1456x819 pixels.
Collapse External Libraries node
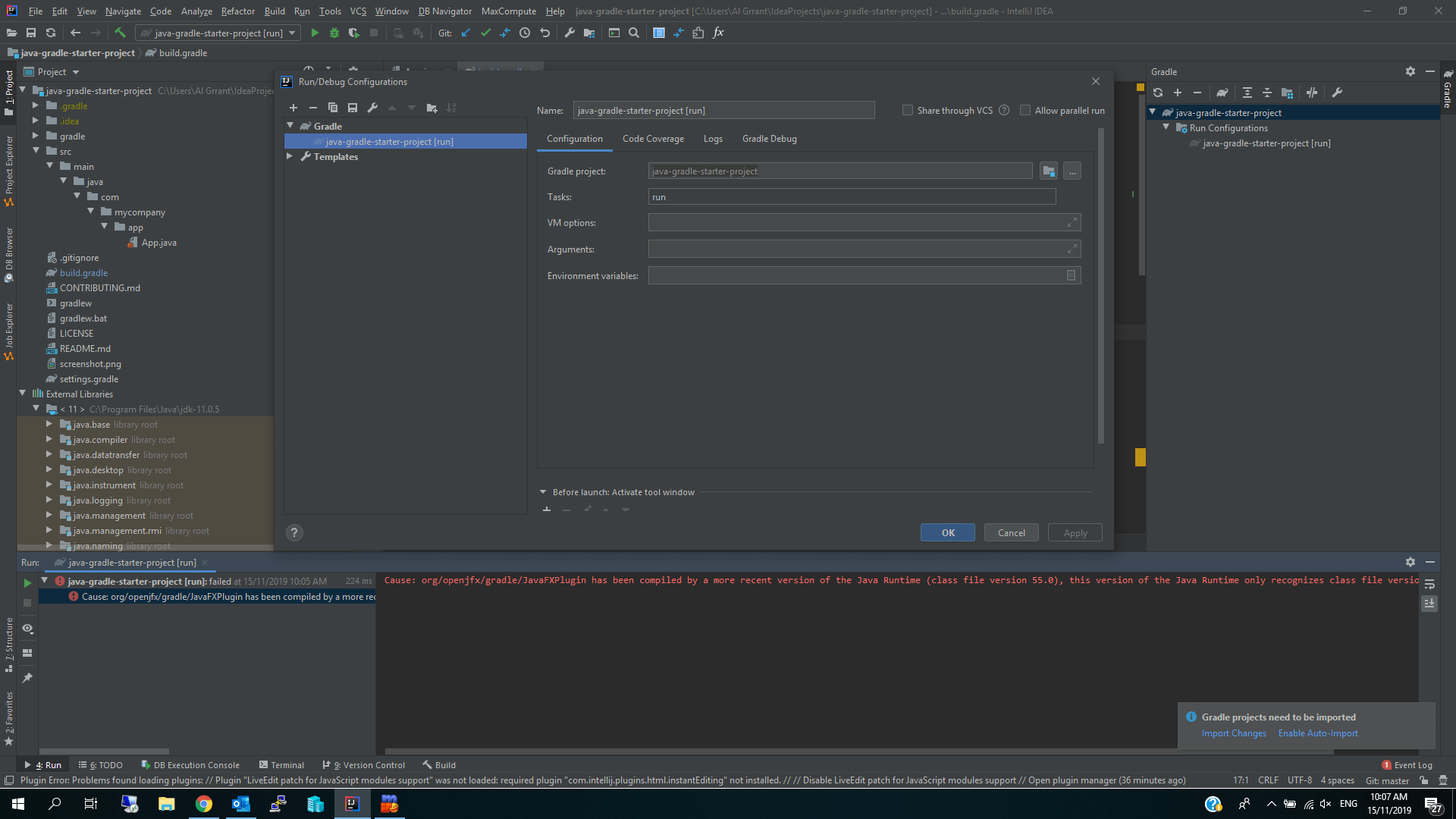(x=22, y=394)
